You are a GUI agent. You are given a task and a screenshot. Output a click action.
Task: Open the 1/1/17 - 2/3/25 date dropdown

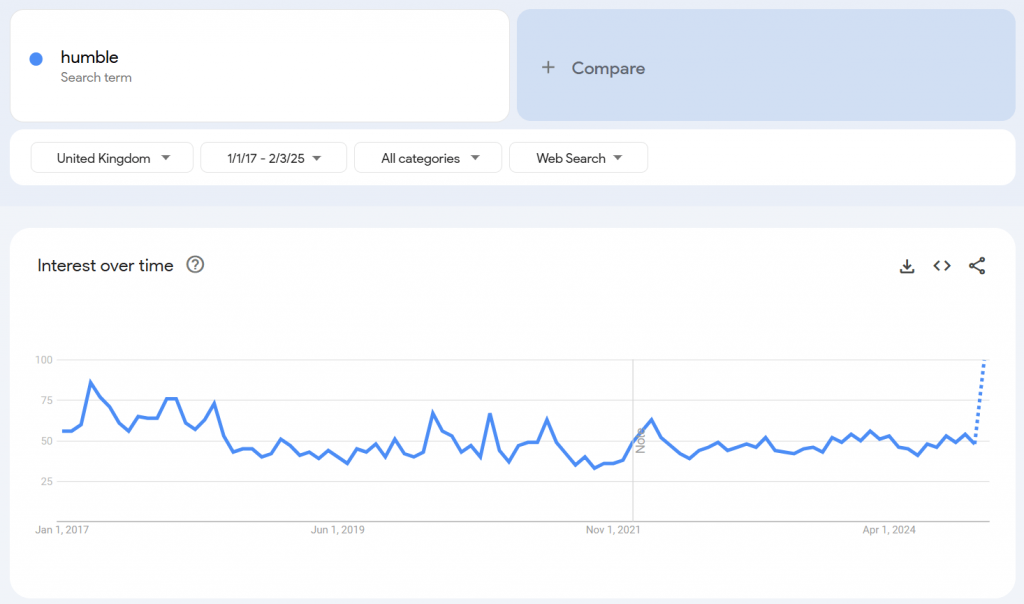point(270,157)
